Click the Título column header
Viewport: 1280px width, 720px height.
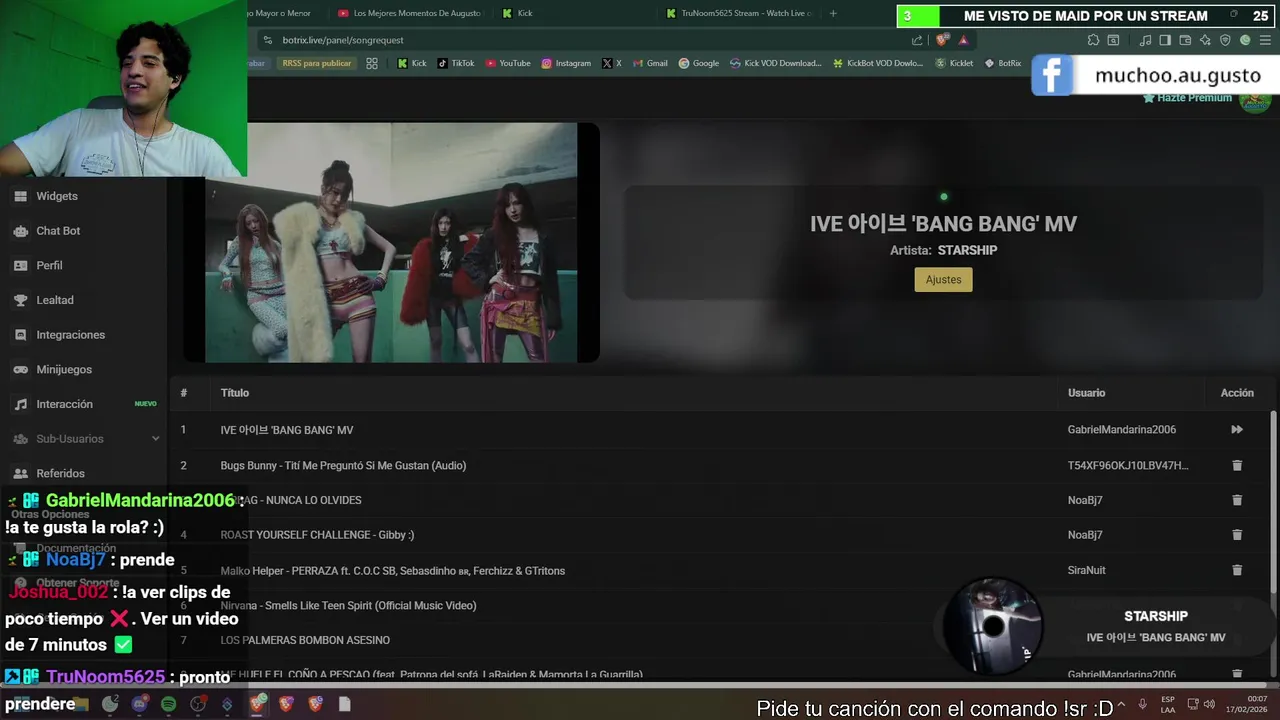pyautogui.click(x=235, y=393)
